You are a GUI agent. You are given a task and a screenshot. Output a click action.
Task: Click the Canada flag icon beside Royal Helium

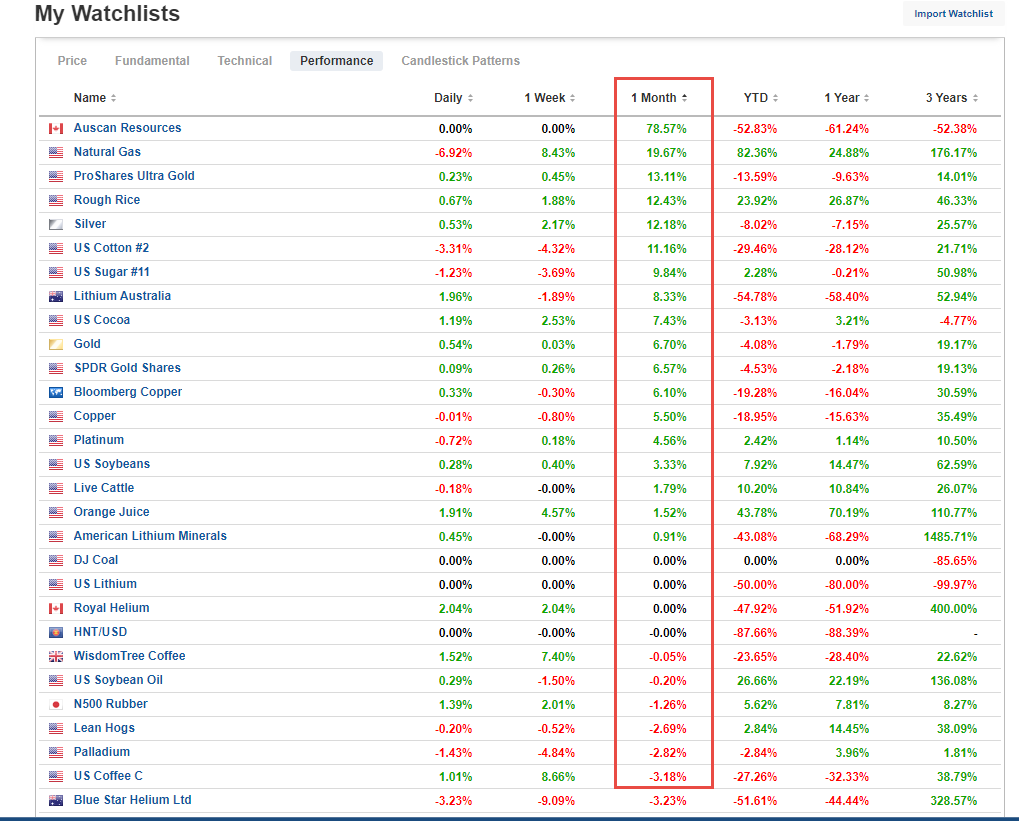point(56,608)
